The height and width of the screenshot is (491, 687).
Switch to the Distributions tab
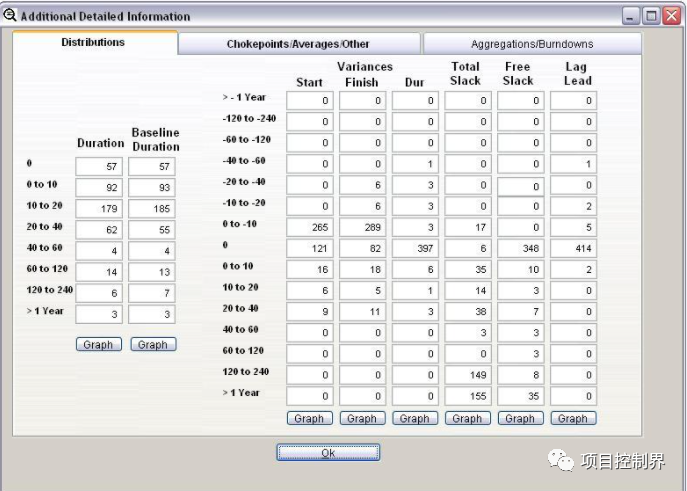point(93,42)
